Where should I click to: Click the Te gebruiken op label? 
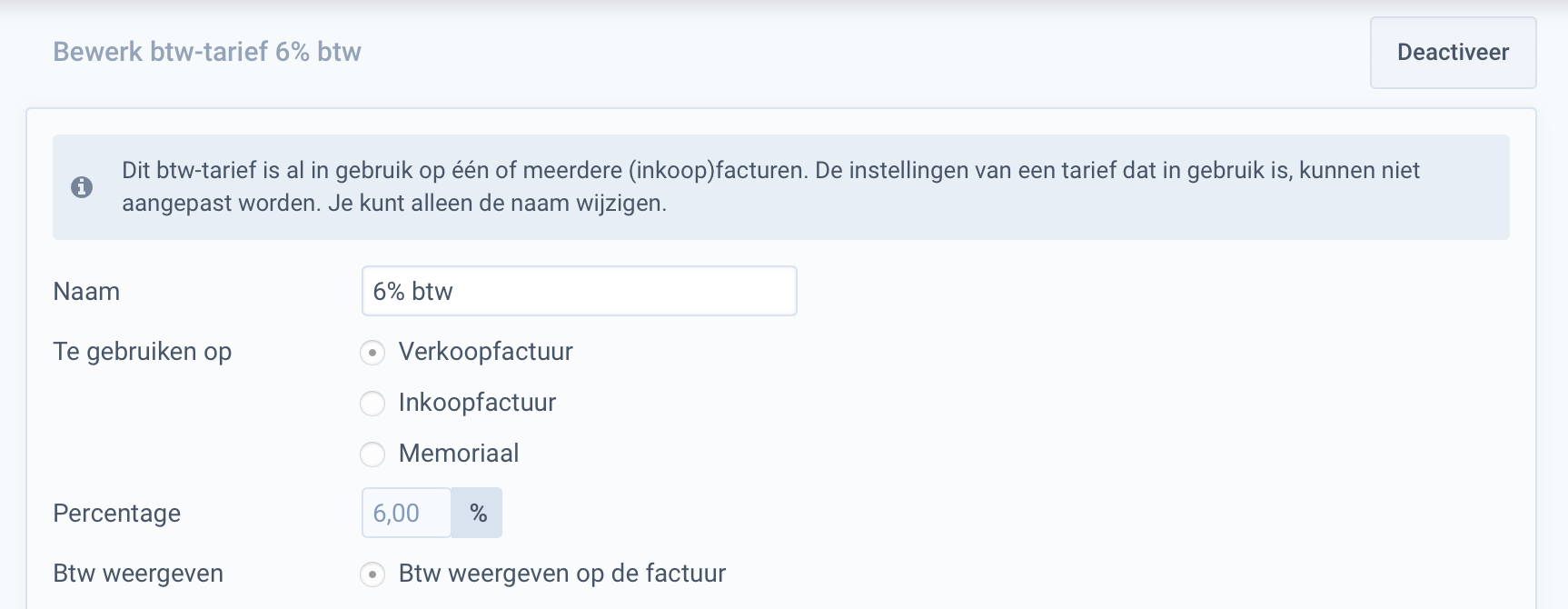144,352
